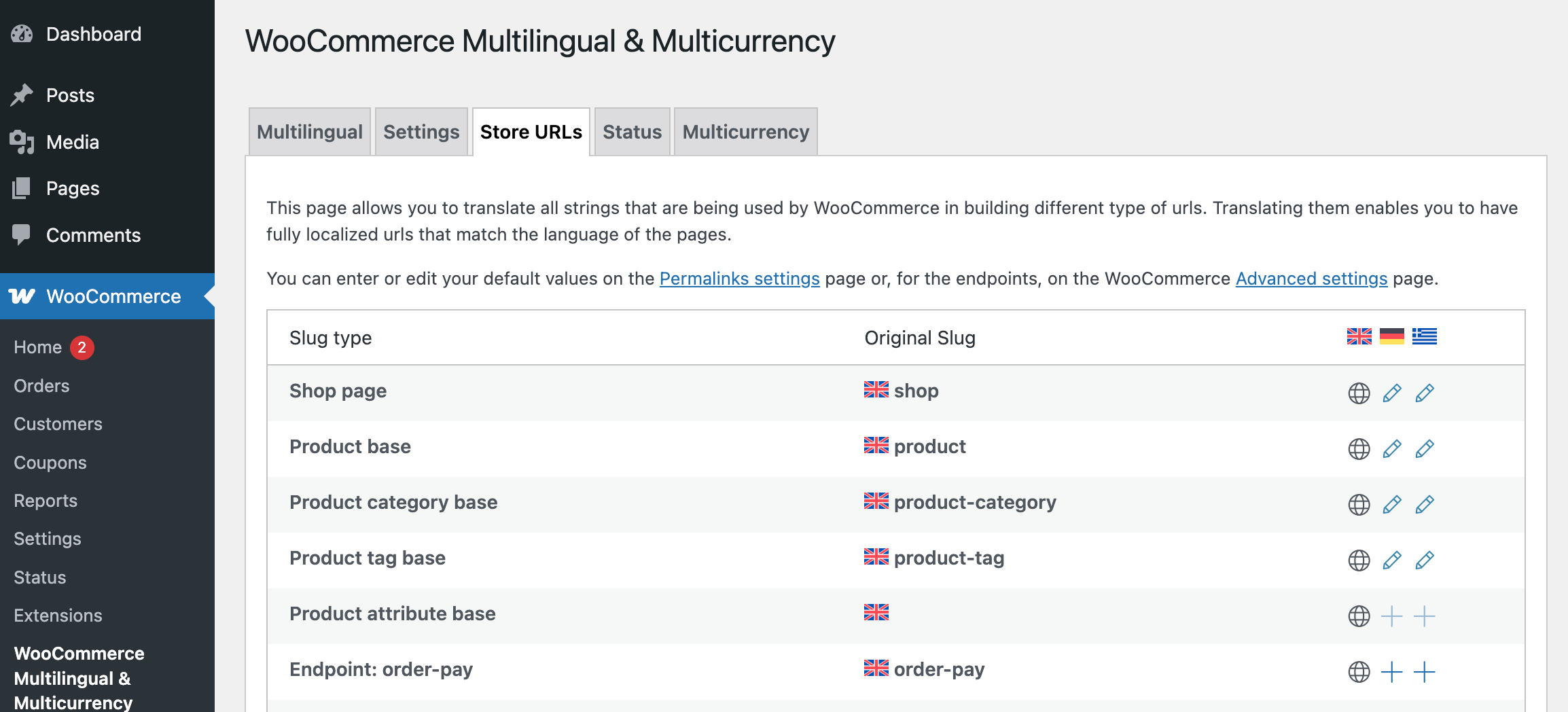
Task: Click the Pages icon in sidebar
Action: point(22,188)
